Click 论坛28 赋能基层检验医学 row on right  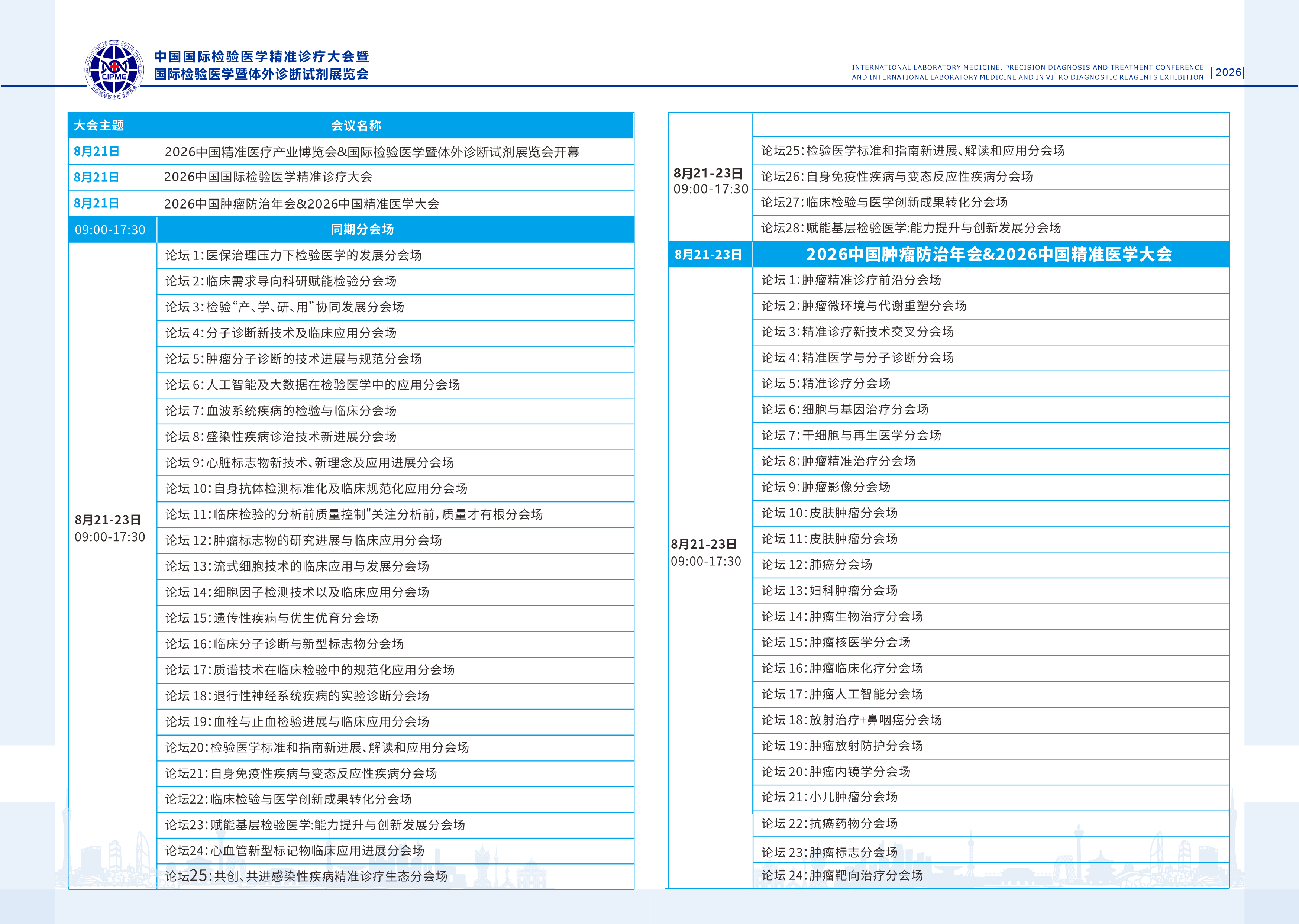click(x=911, y=228)
